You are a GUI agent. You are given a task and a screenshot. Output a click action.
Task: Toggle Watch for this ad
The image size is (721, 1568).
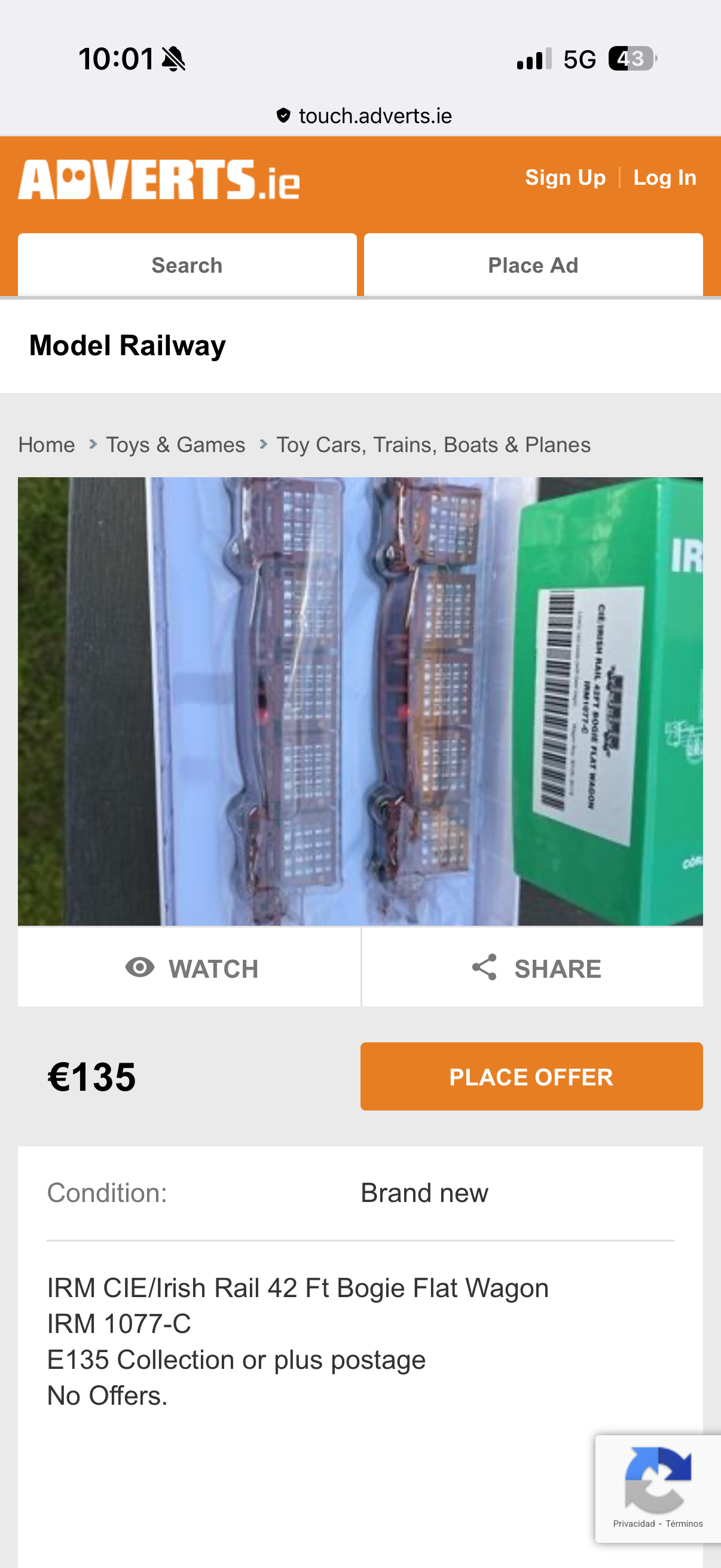point(190,967)
